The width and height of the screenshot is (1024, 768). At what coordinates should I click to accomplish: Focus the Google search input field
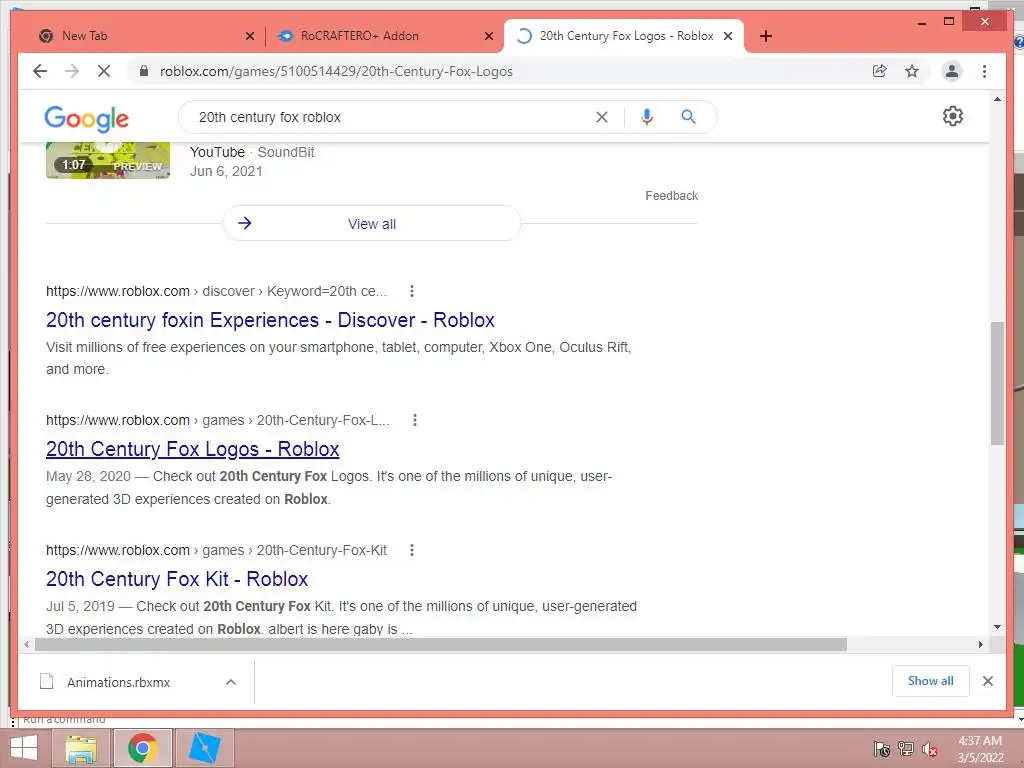392,117
